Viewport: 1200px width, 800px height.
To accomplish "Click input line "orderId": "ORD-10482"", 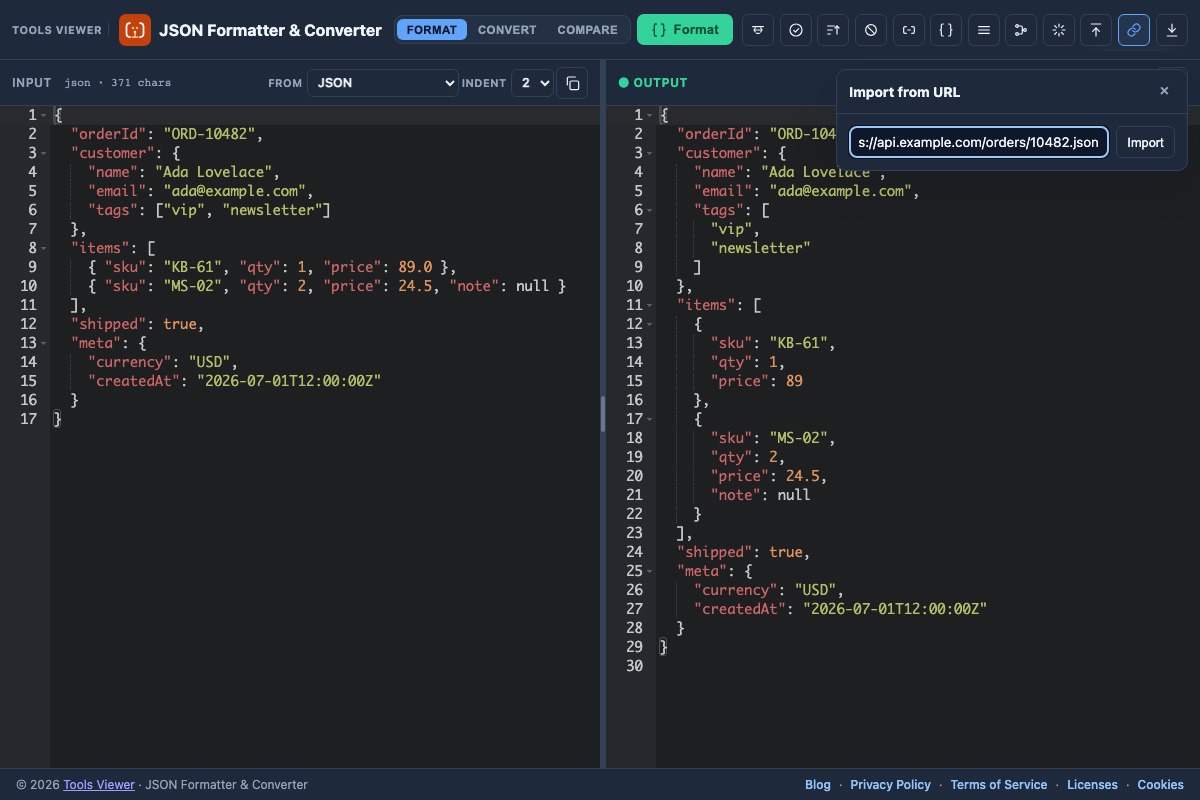I will (168, 134).
